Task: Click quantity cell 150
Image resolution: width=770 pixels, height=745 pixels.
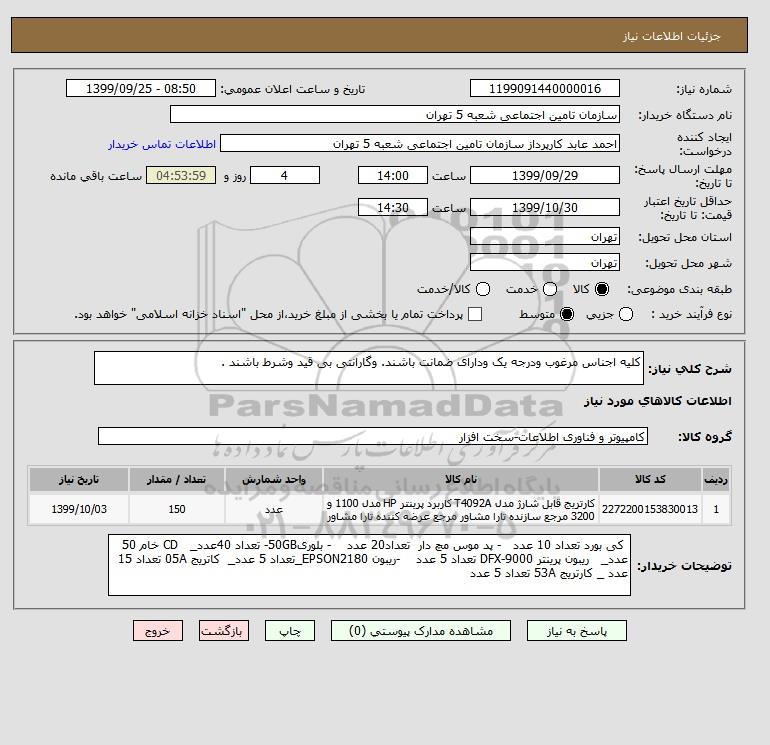Action: (177, 509)
